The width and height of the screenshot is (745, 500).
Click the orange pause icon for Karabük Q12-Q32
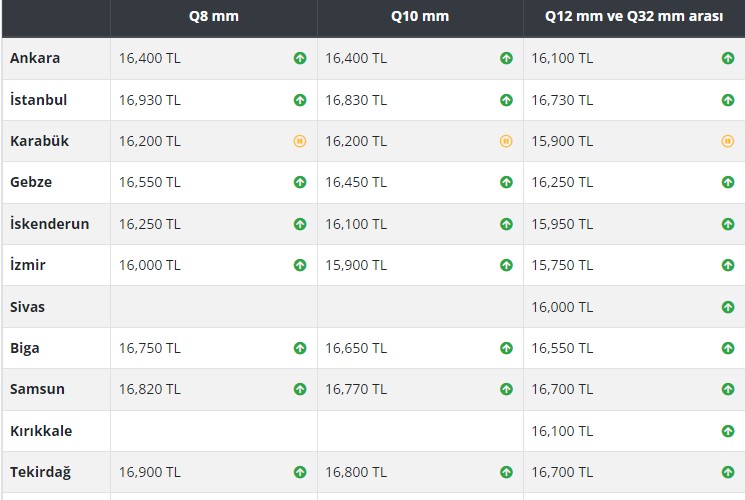[x=728, y=141]
